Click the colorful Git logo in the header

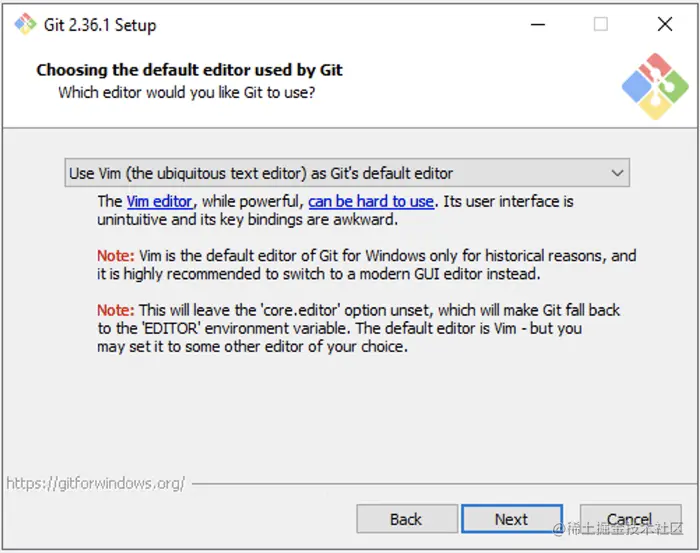655,87
